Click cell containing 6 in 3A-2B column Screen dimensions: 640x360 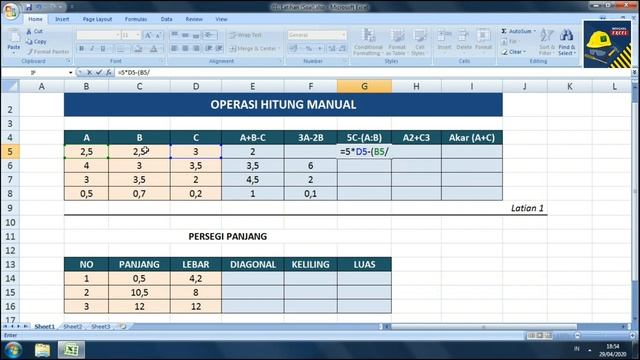coord(311,166)
